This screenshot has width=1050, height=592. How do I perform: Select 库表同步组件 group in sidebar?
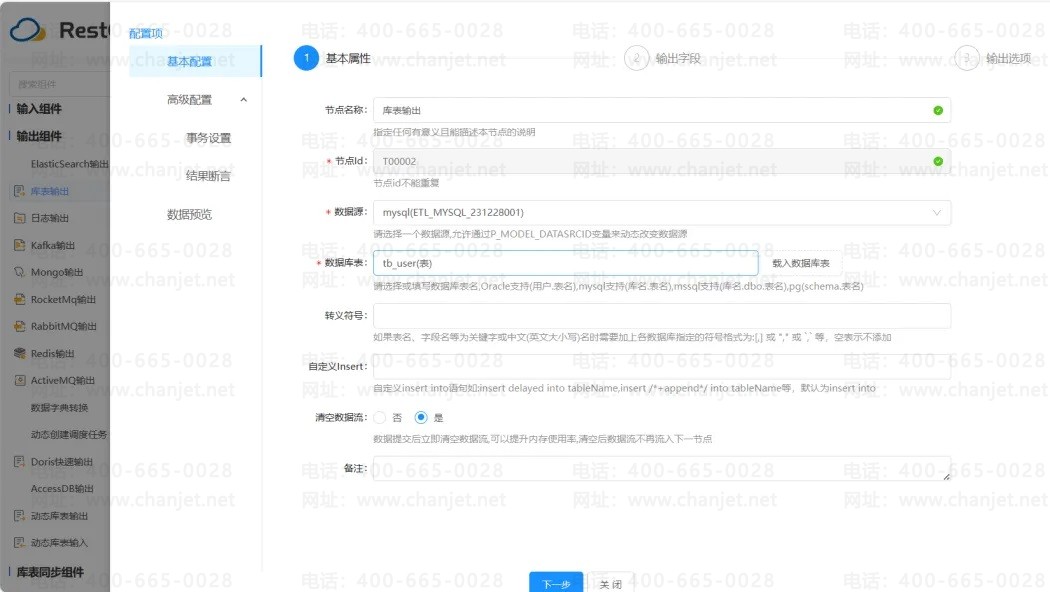tap(50, 572)
